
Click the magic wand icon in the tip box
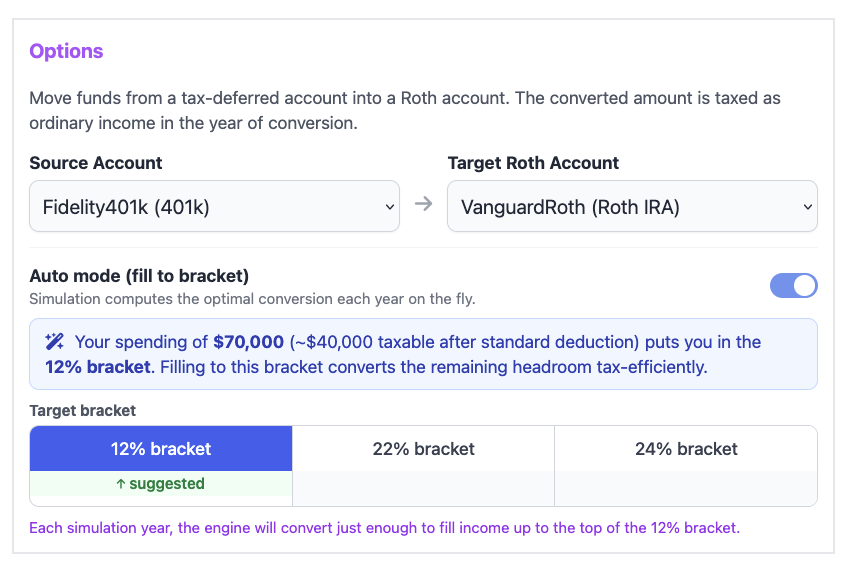pyautogui.click(x=55, y=342)
